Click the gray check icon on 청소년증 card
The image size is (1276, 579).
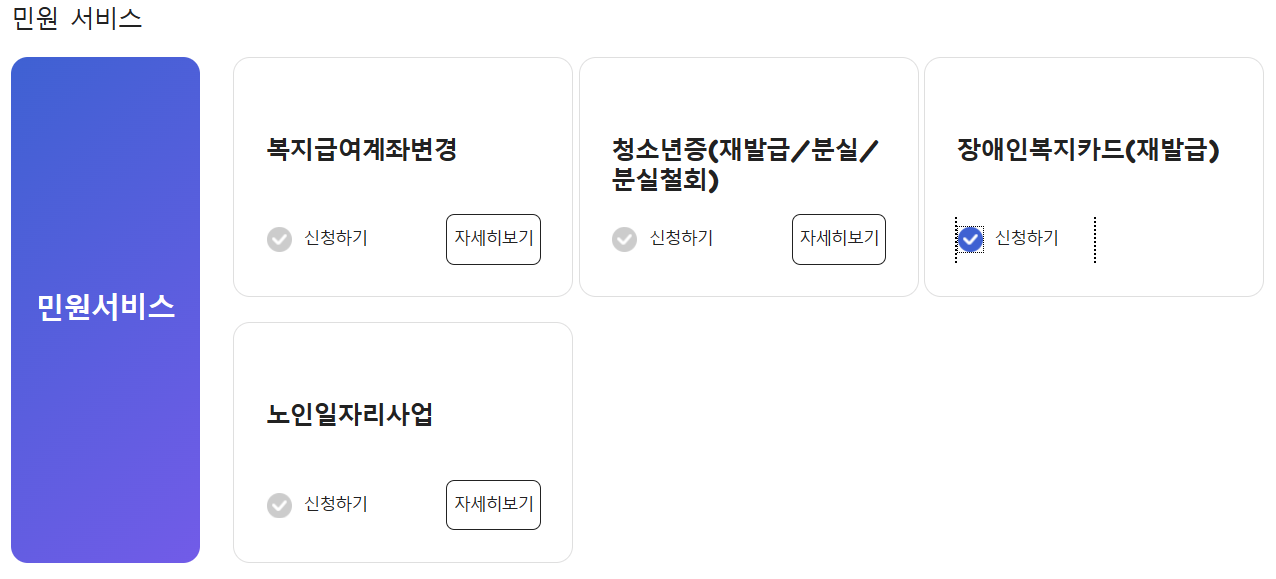(626, 239)
